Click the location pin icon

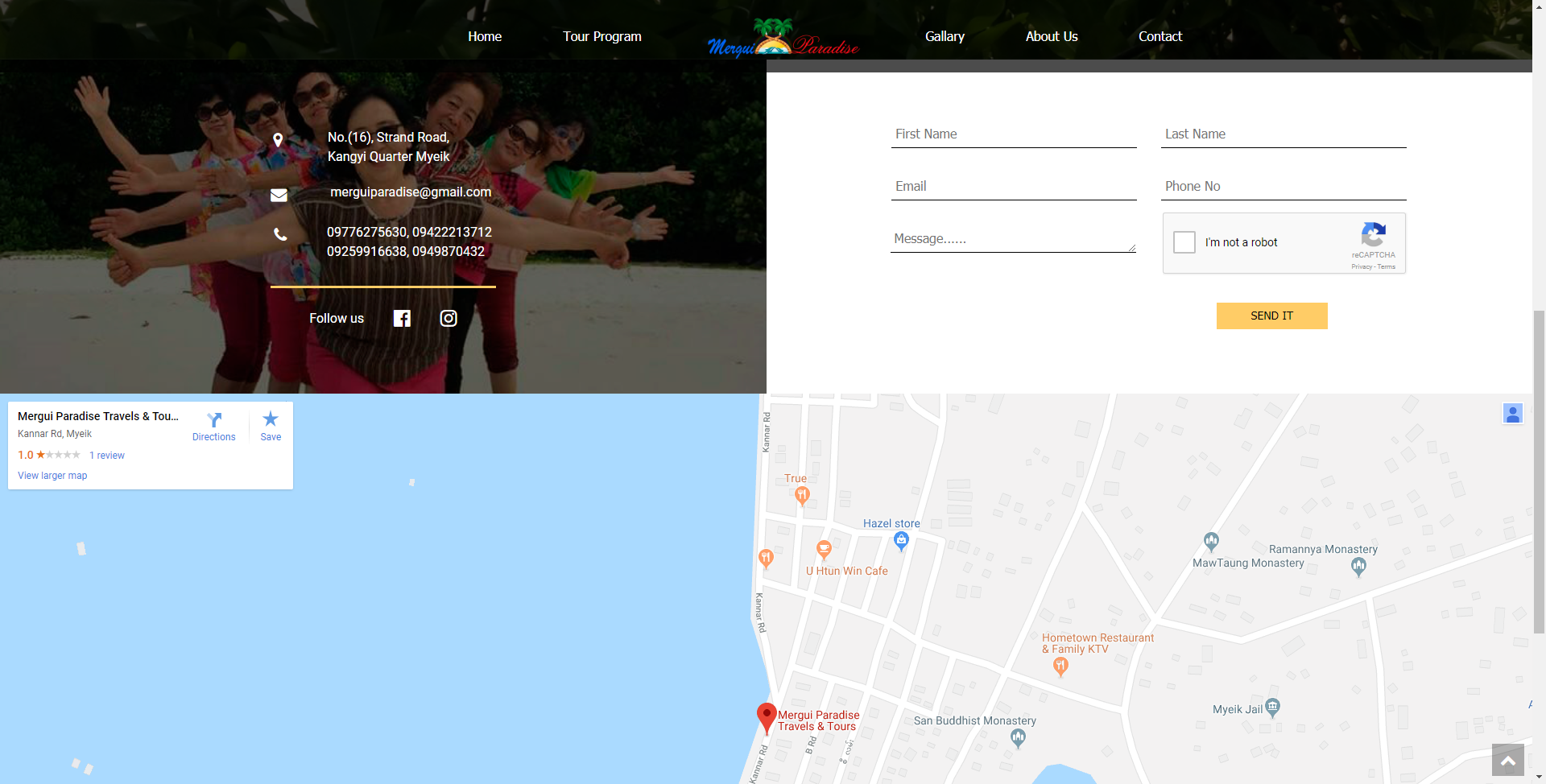point(278,139)
